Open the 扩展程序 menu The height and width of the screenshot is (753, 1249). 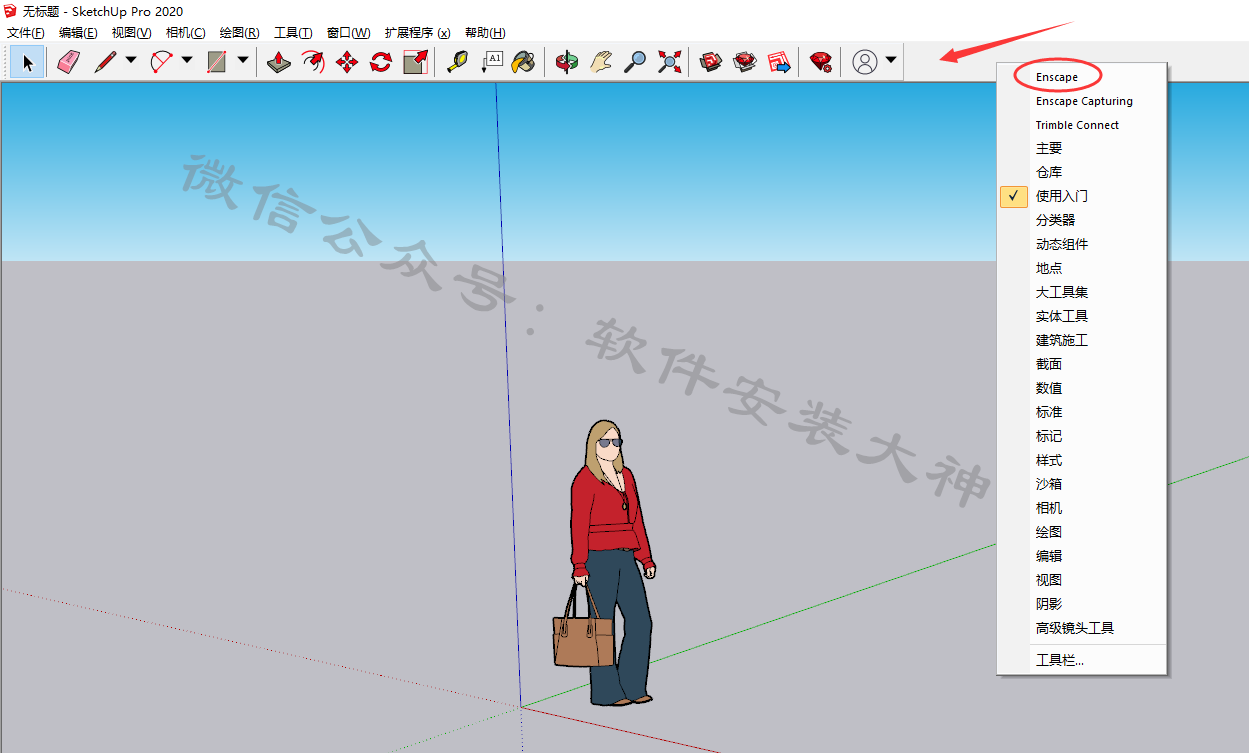tap(417, 32)
